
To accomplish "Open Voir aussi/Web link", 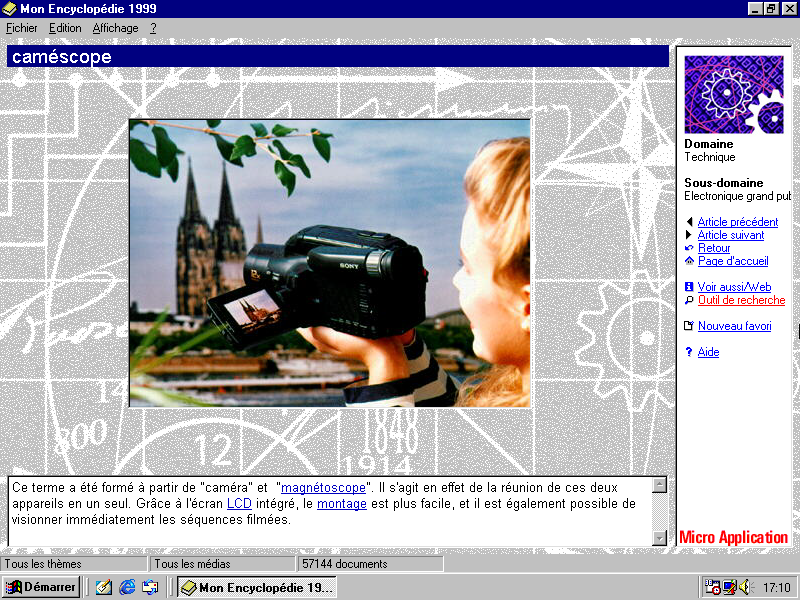I will (x=734, y=287).
